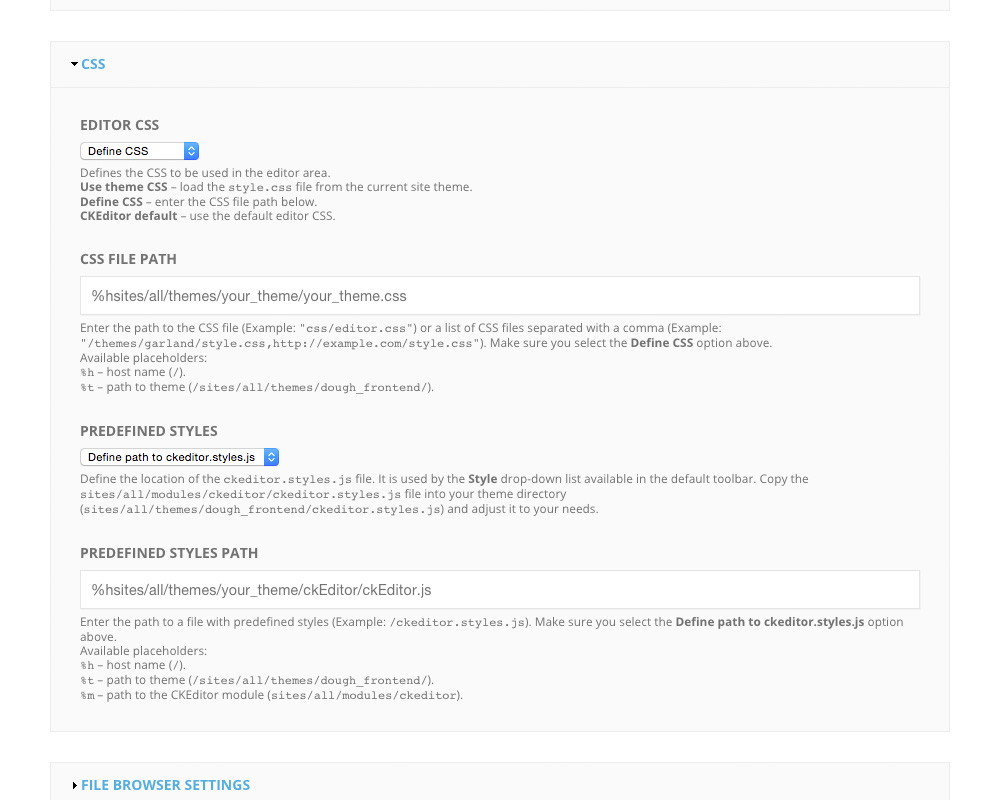Collapse the CSS section triangle
Image resolution: width=1000 pixels, height=800 pixels.
(75, 64)
